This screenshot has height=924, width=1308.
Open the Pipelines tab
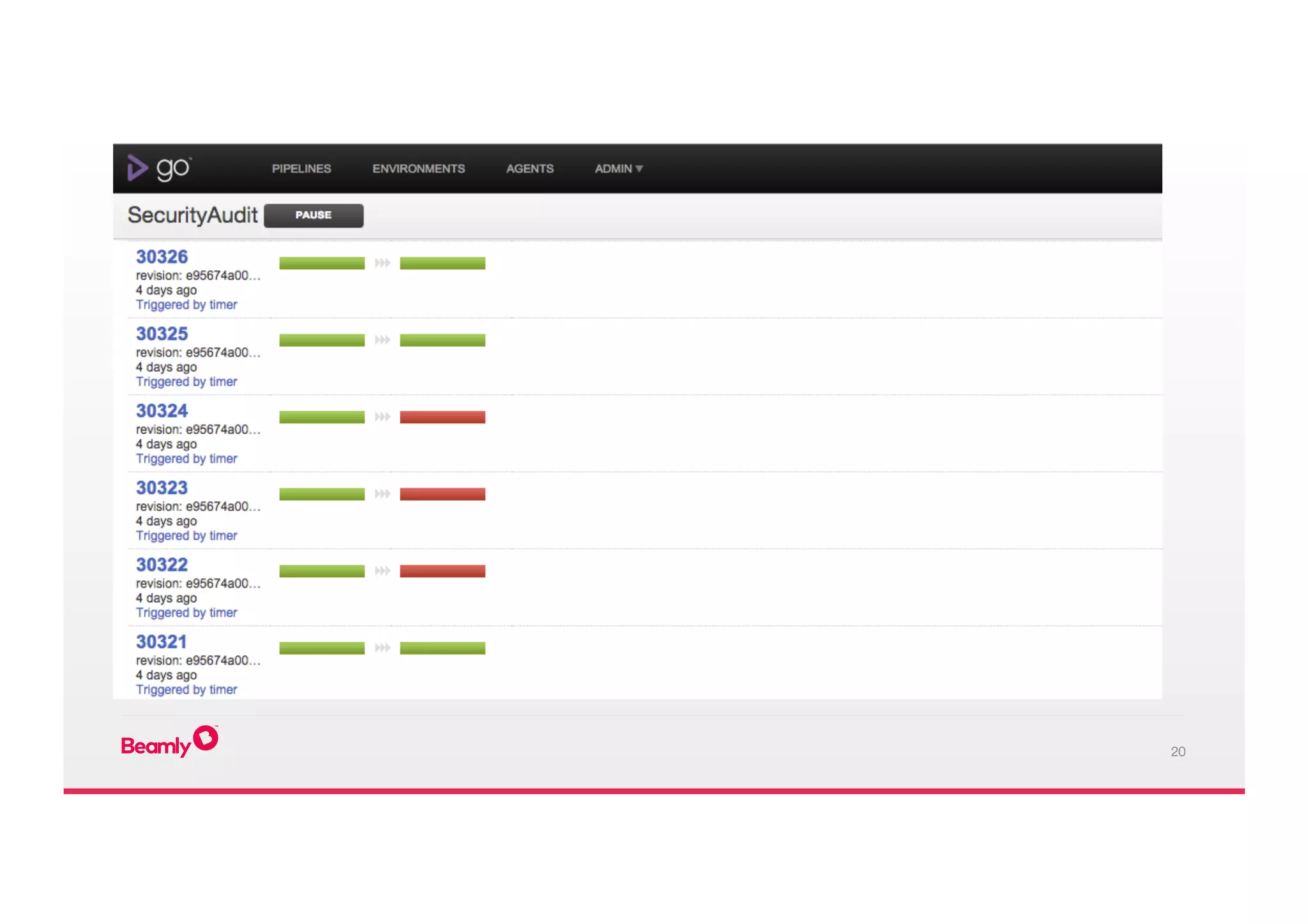(301, 169)
